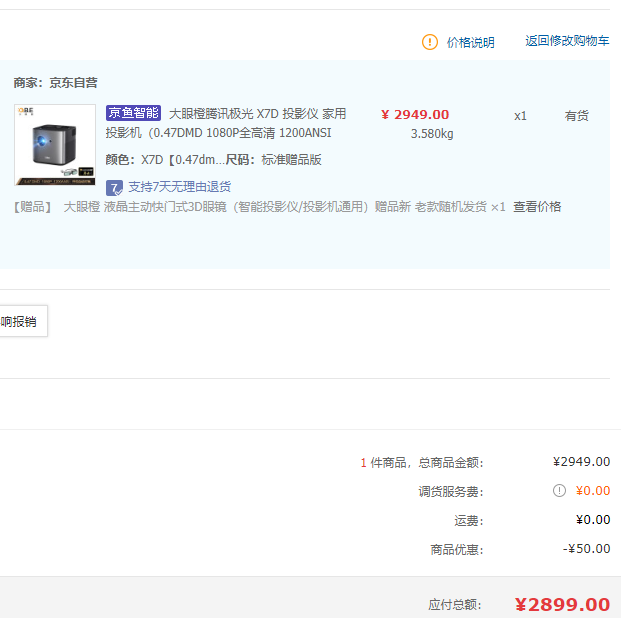Click the total goods amount ¥2949.00

[x=581, y=462]
